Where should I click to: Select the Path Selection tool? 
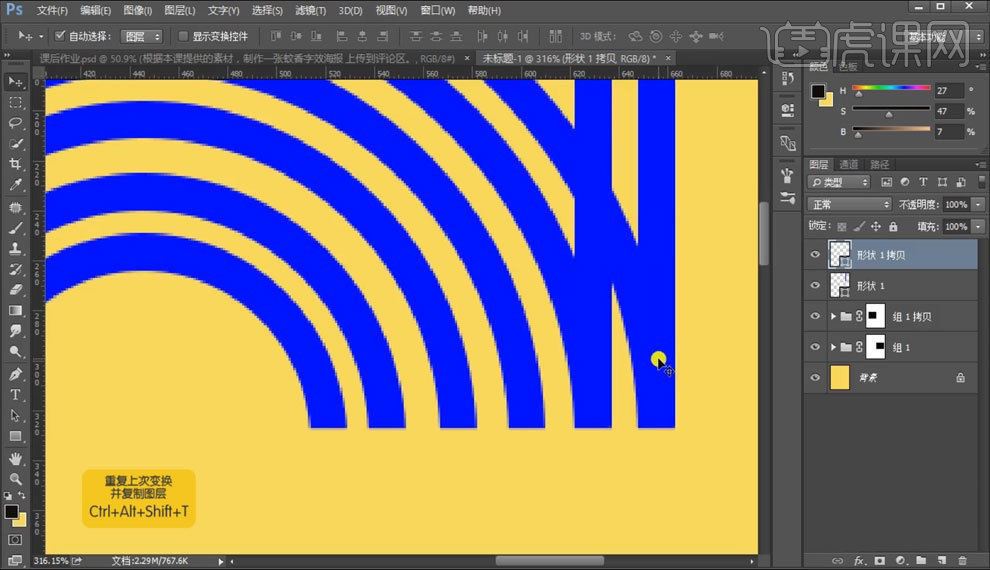click(x=15, y=416)
